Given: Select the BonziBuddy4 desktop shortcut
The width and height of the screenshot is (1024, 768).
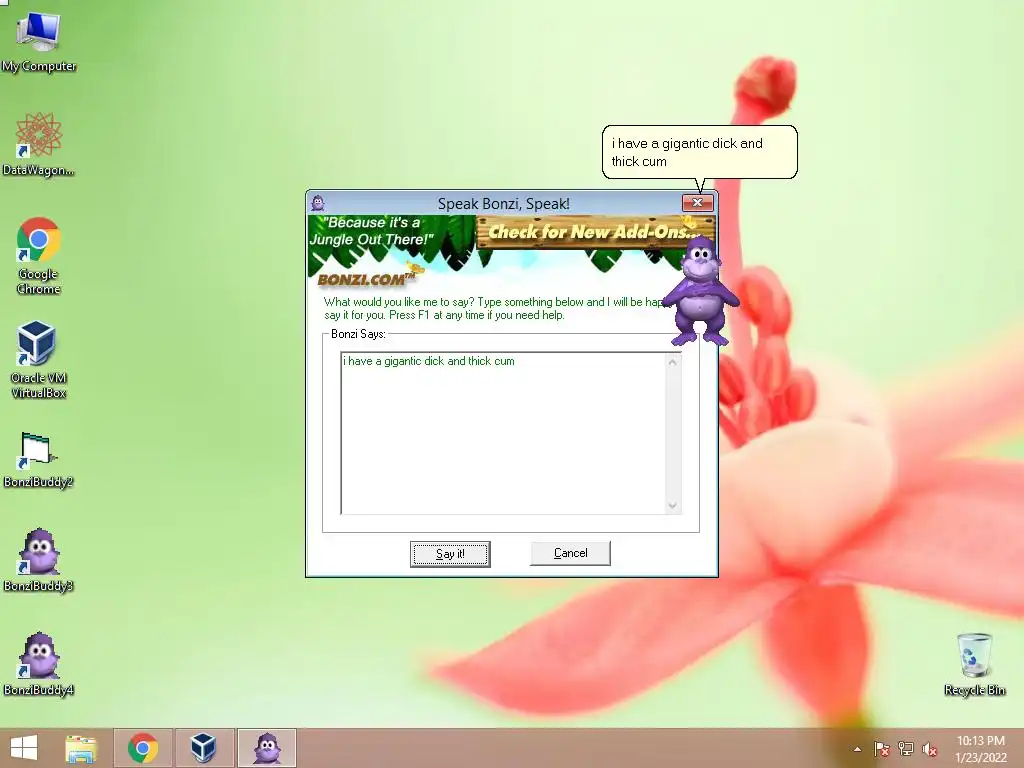Looking at the screenshot, I should (39, 664).
